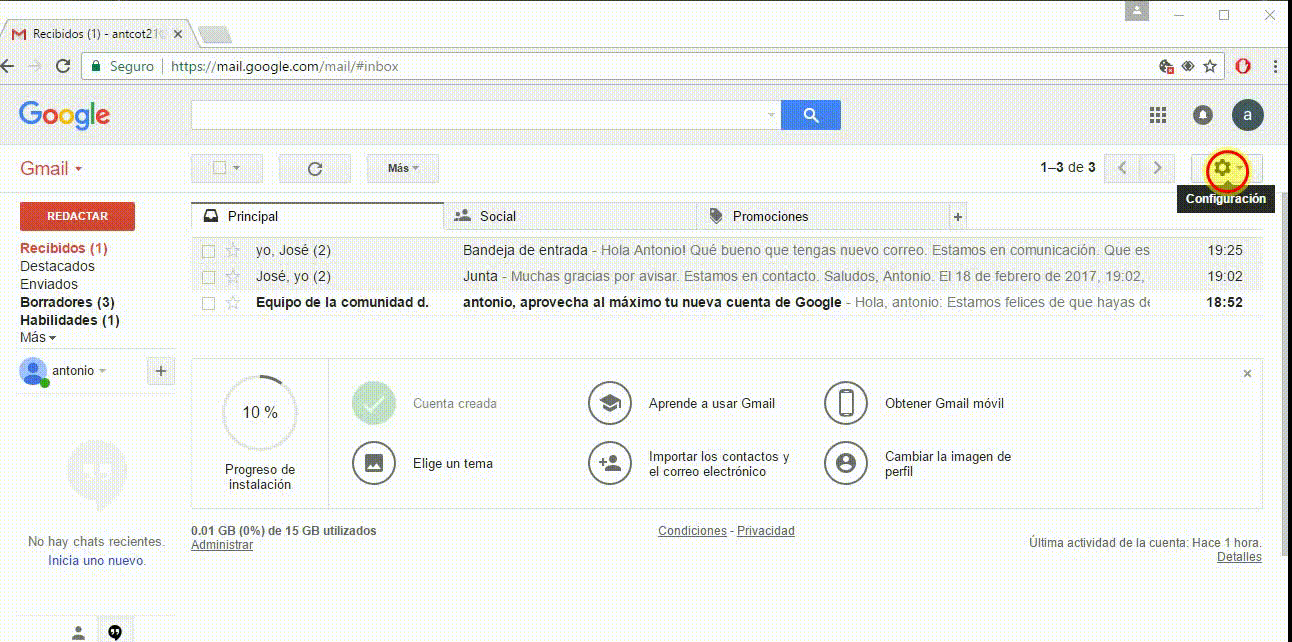Switch to the Principal tab

click(x=317, y=216)
